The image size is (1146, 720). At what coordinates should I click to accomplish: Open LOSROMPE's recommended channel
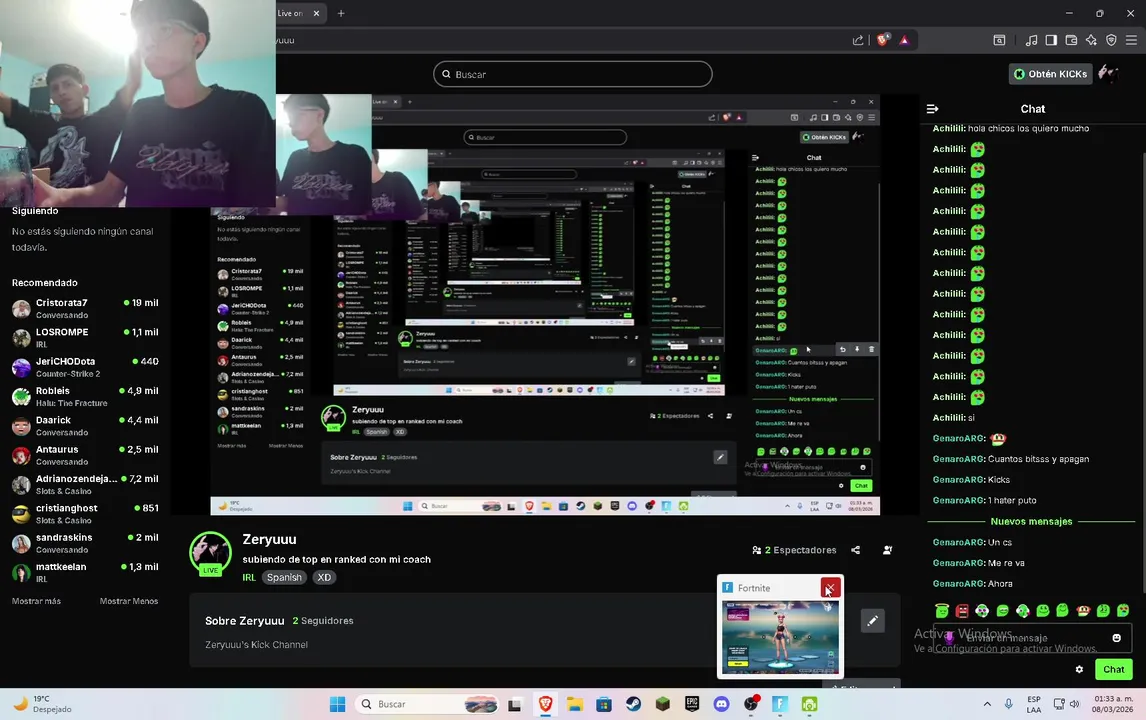click(x=85, y=338)
